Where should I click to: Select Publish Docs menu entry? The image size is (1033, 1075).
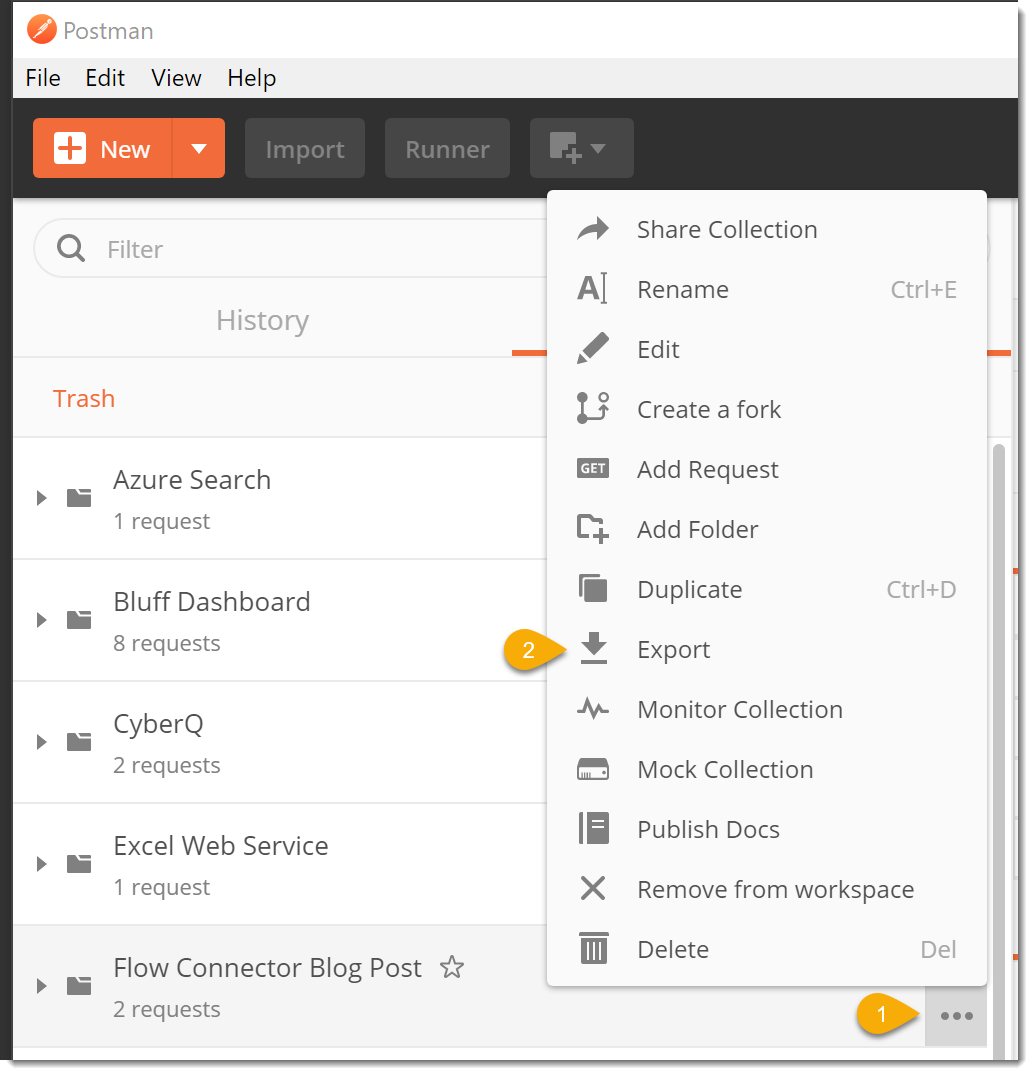pos(766,829)
